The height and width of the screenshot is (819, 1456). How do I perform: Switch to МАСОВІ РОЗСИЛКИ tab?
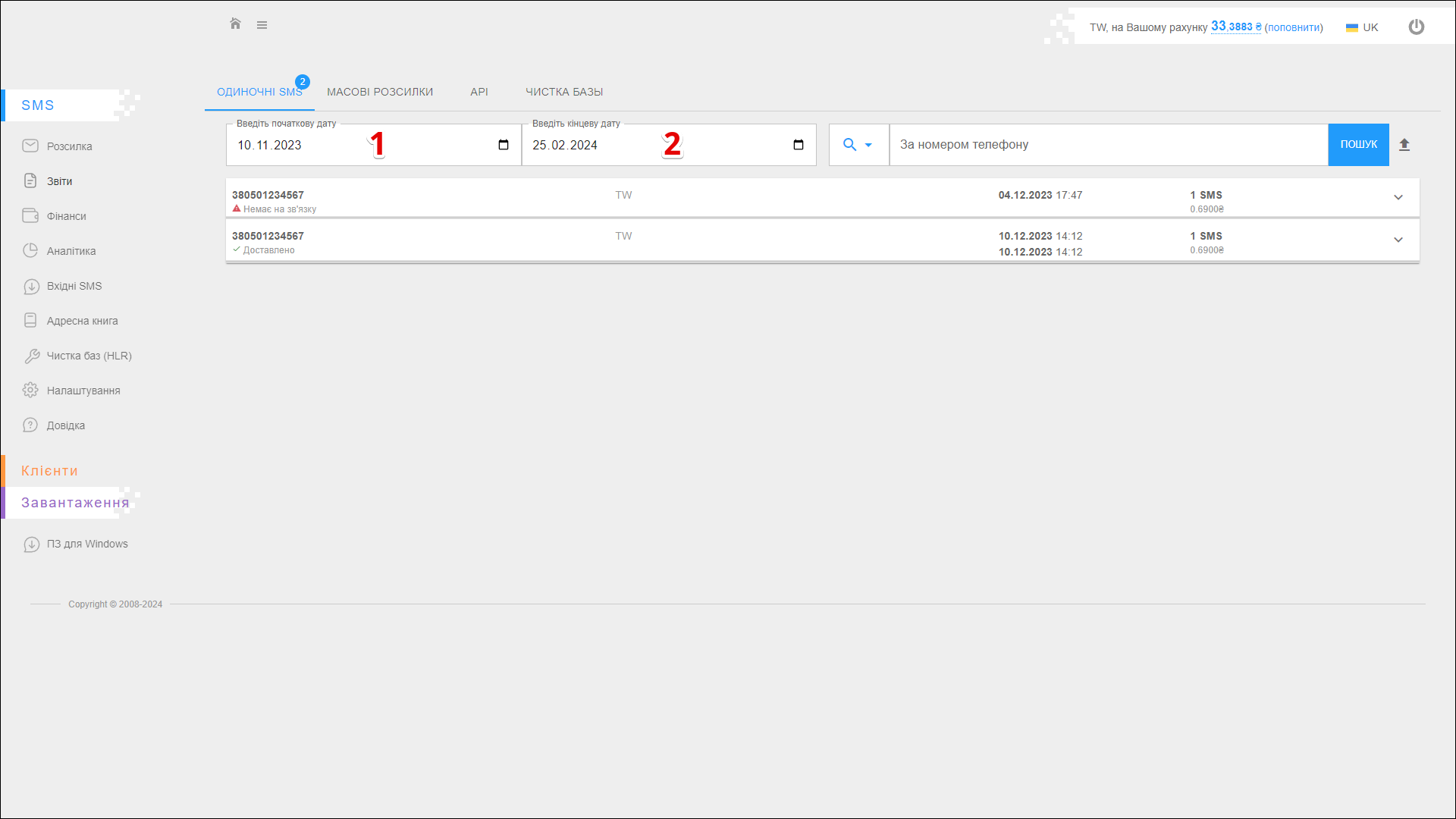pos(380,92)
